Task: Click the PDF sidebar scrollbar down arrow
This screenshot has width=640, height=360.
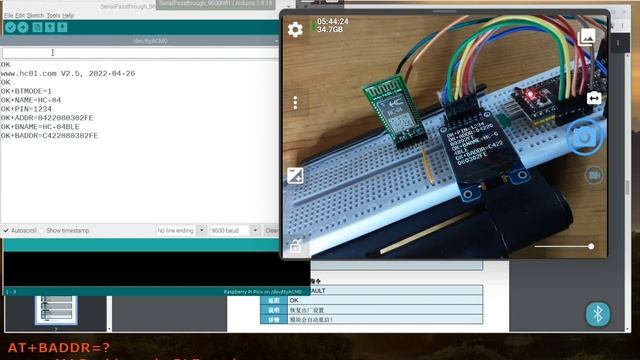Action: click(x=109, y=329)
